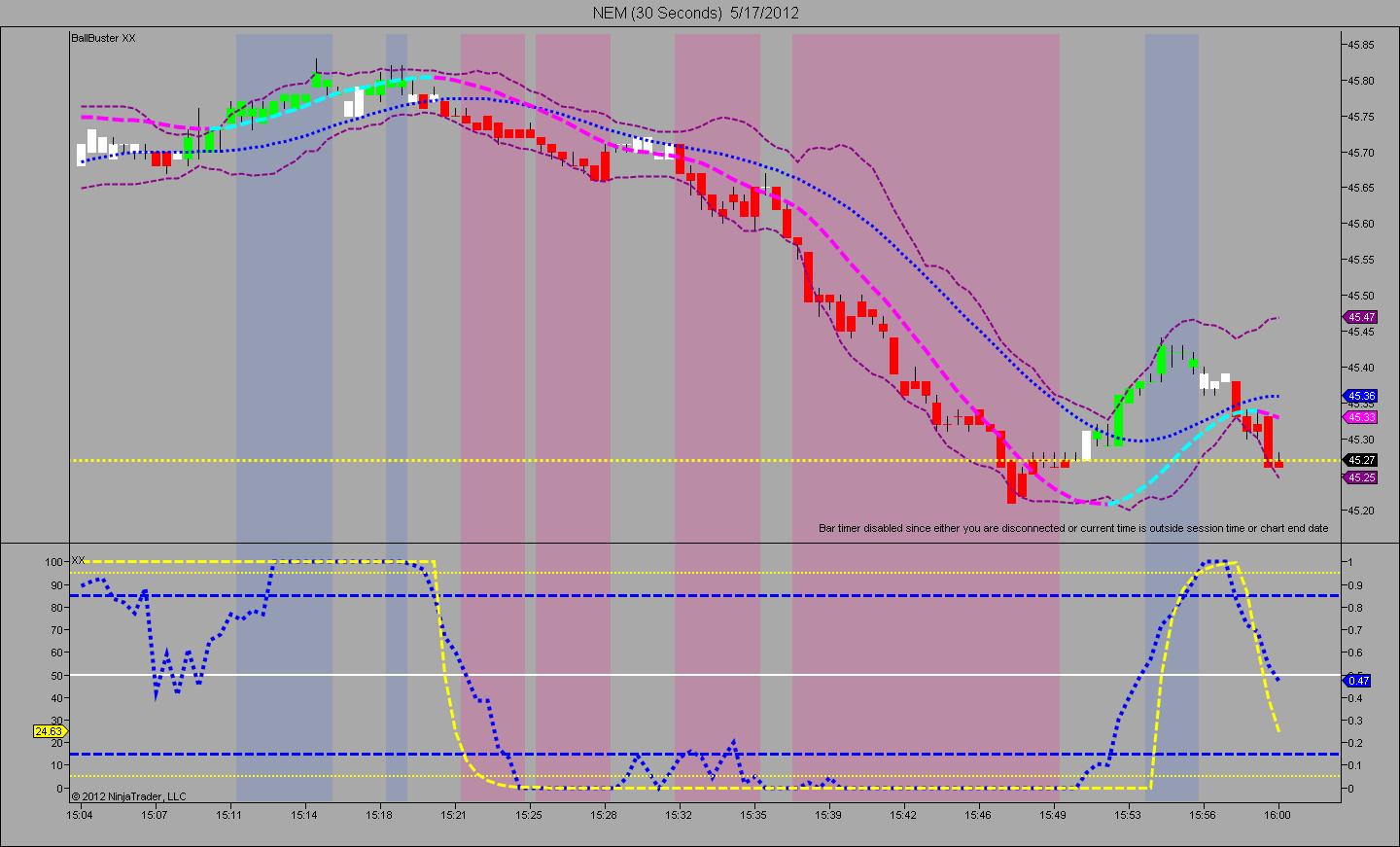Click the 50 level on oscillator left axis
The width and height of the screenshot is (1400, 847).
tap(57, 675)
